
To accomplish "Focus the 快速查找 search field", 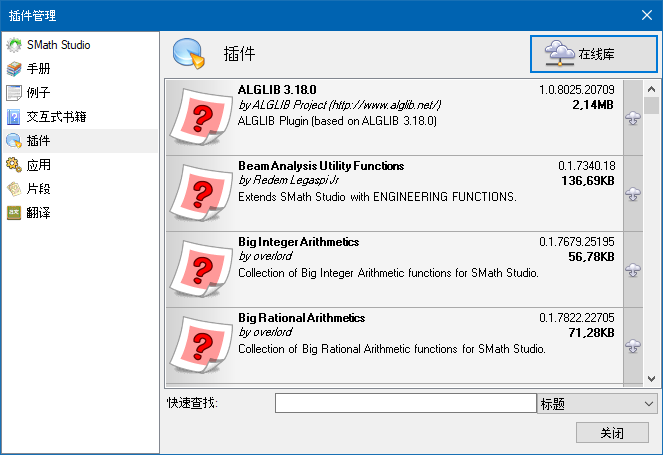I will click(x=405, y=403).
